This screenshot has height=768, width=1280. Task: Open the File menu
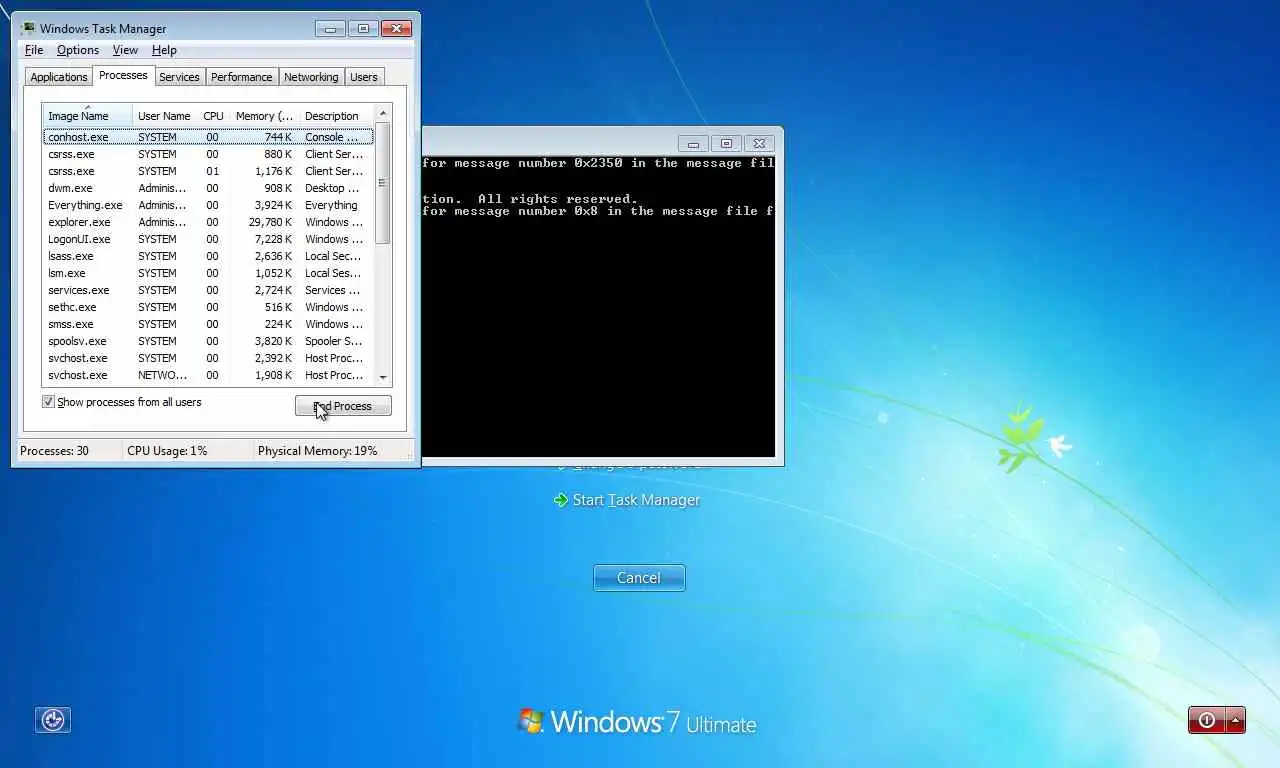tap(33, 50)
